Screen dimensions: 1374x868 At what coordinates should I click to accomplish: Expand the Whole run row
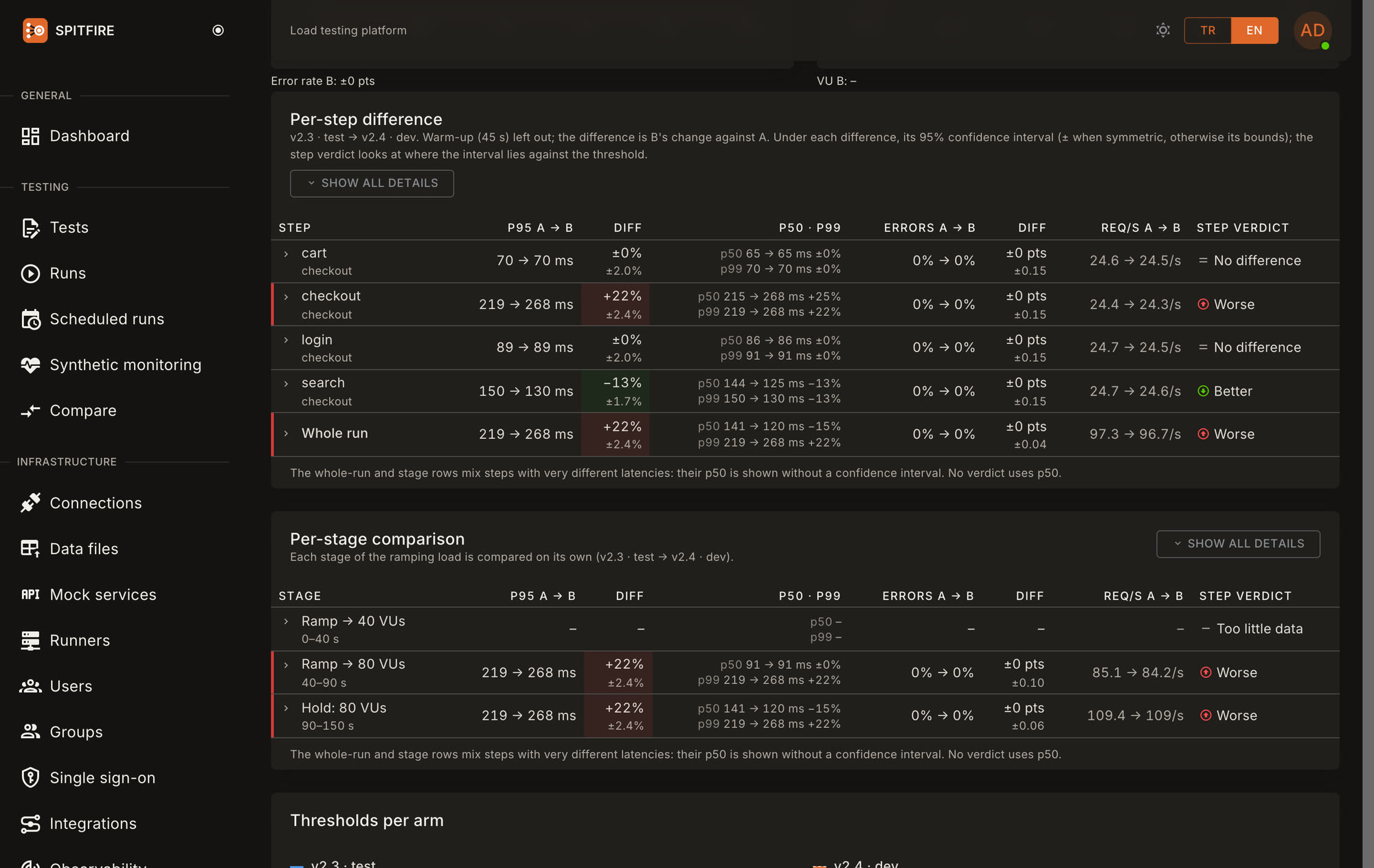[x=286, y=434]
